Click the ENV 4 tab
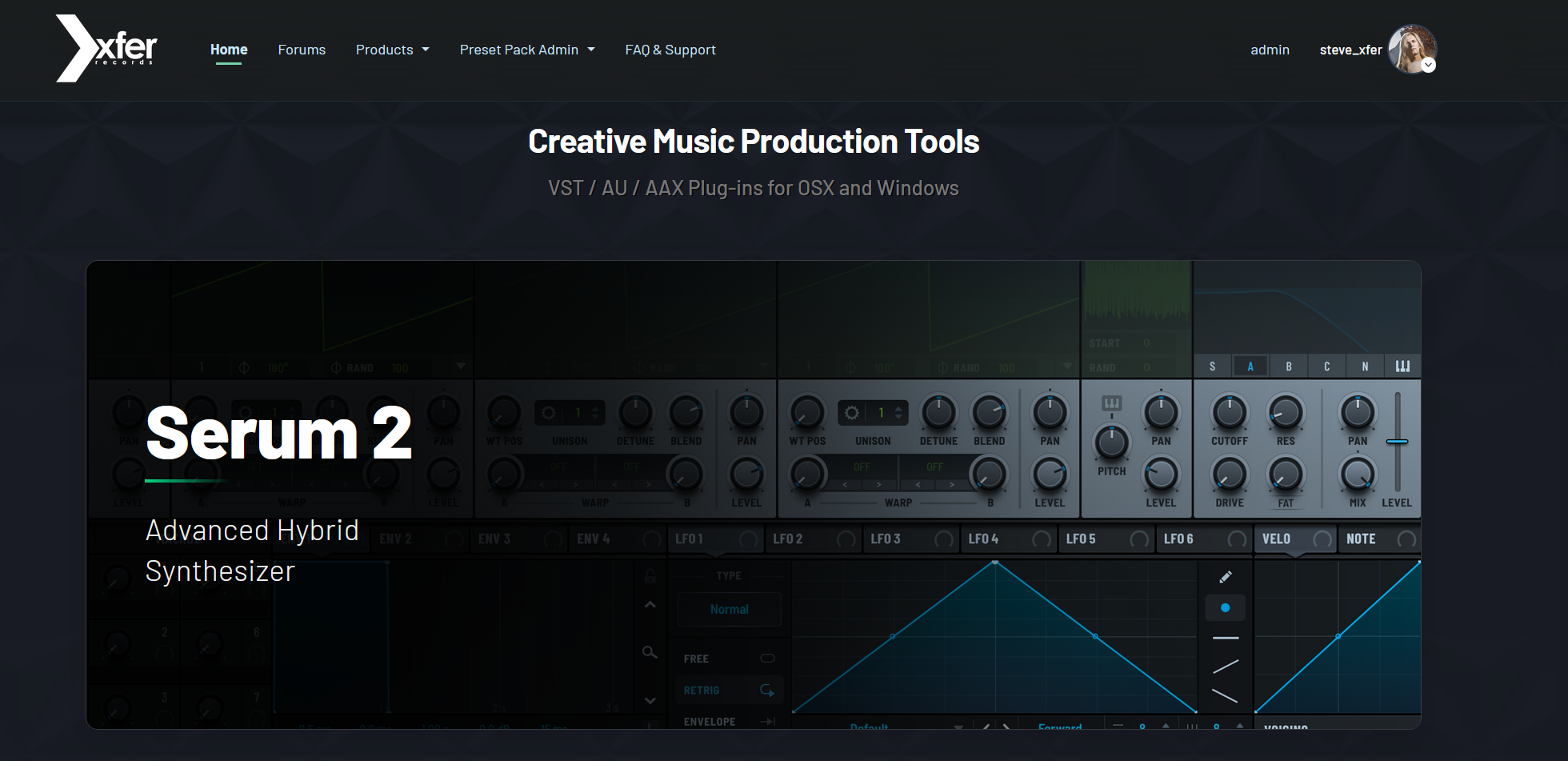The height and width of the screenshot is (761, 1568). 618,539
